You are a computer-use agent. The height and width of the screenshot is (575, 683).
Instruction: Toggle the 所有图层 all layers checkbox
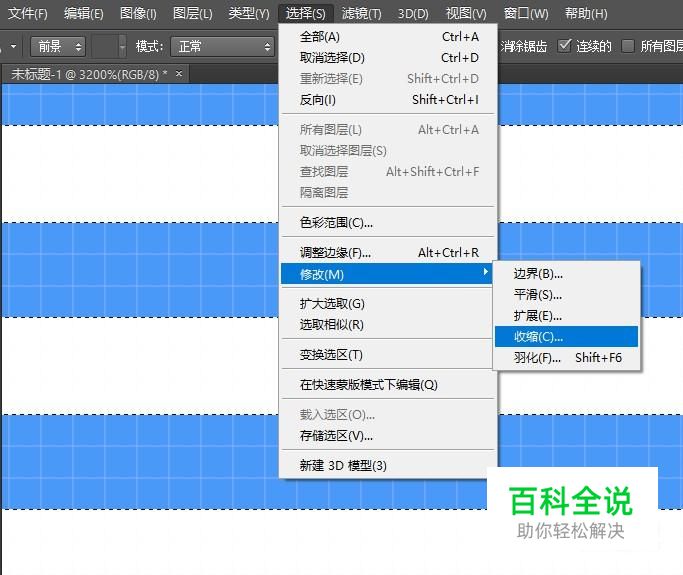click(628, 45)
